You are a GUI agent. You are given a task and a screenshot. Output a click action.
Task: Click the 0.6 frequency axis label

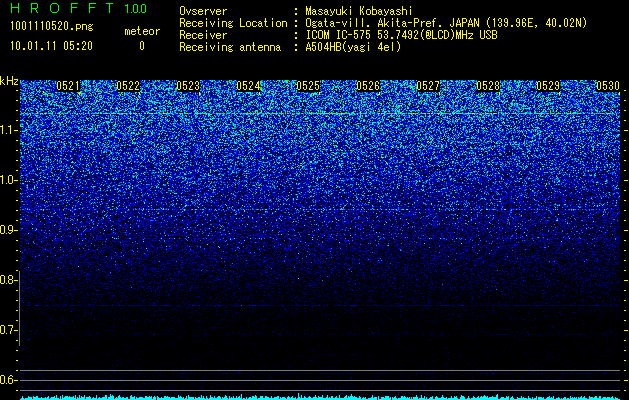point(6,380)
